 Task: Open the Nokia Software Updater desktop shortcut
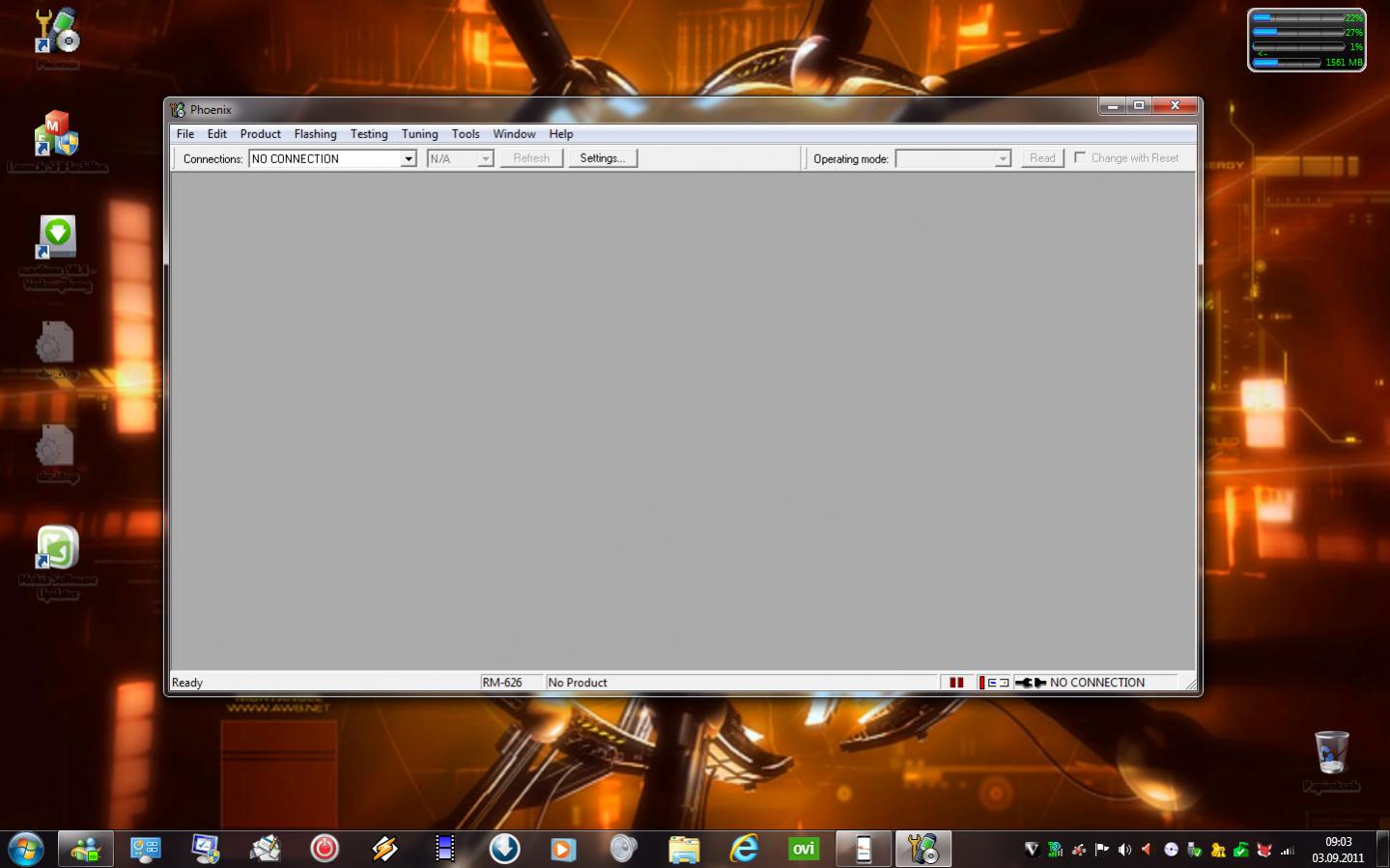[x=57, y=562]
